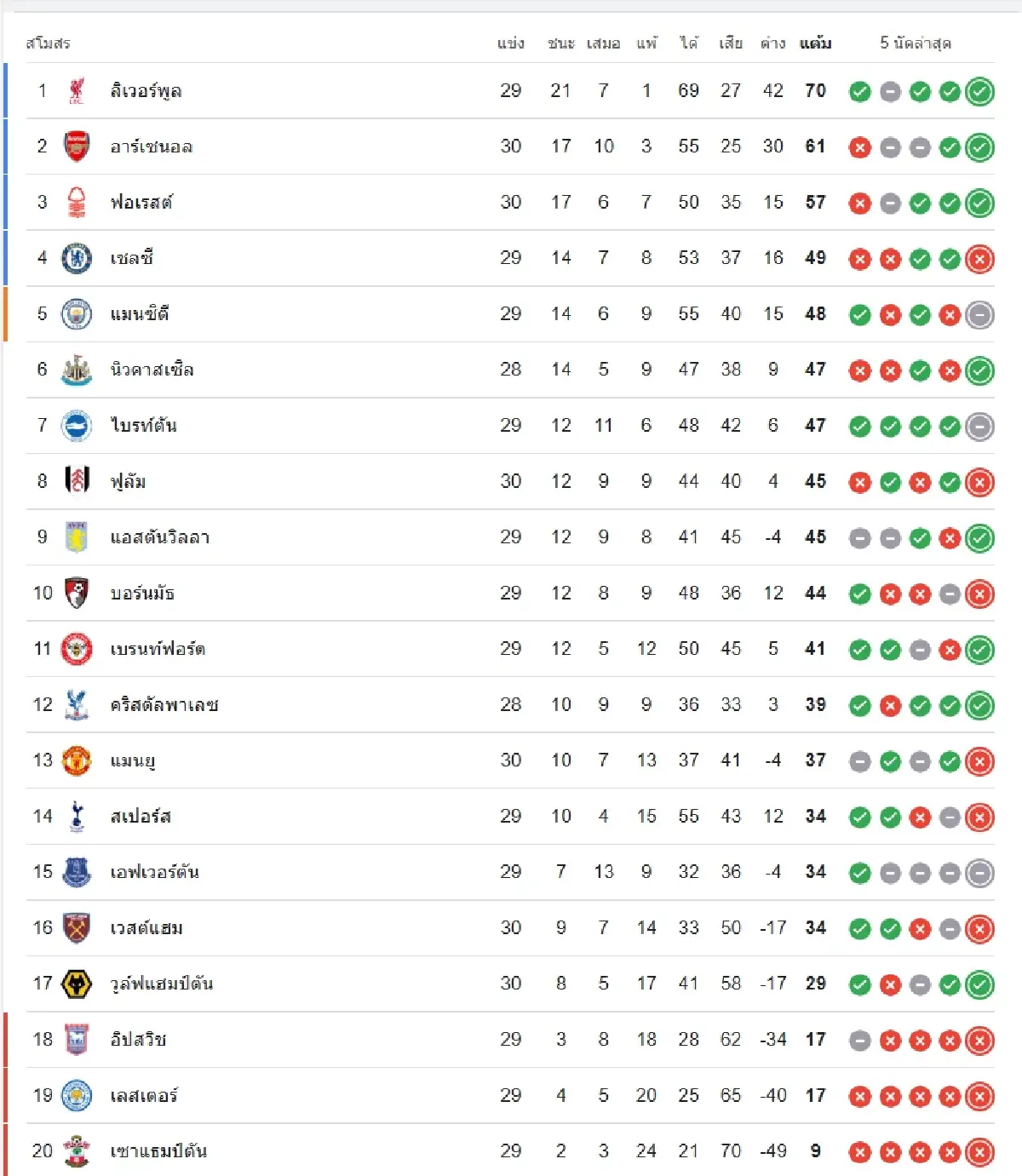Open the ไบรท์ตัน team link
This screenshot has width=1022, height=1176.
click(143, 426)
